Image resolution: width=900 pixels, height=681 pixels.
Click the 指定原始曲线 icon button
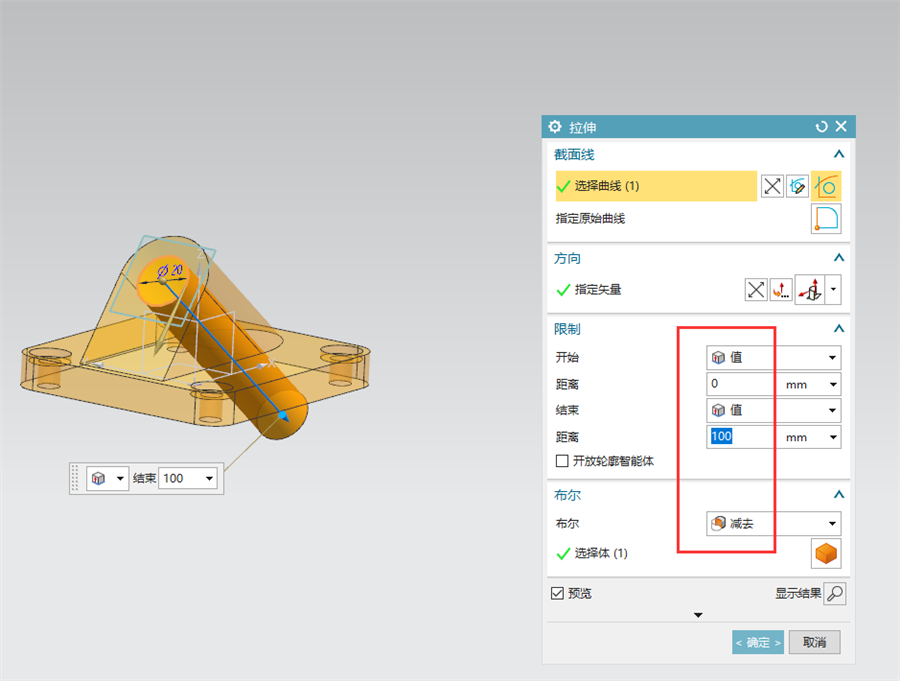tap(826, 218)
